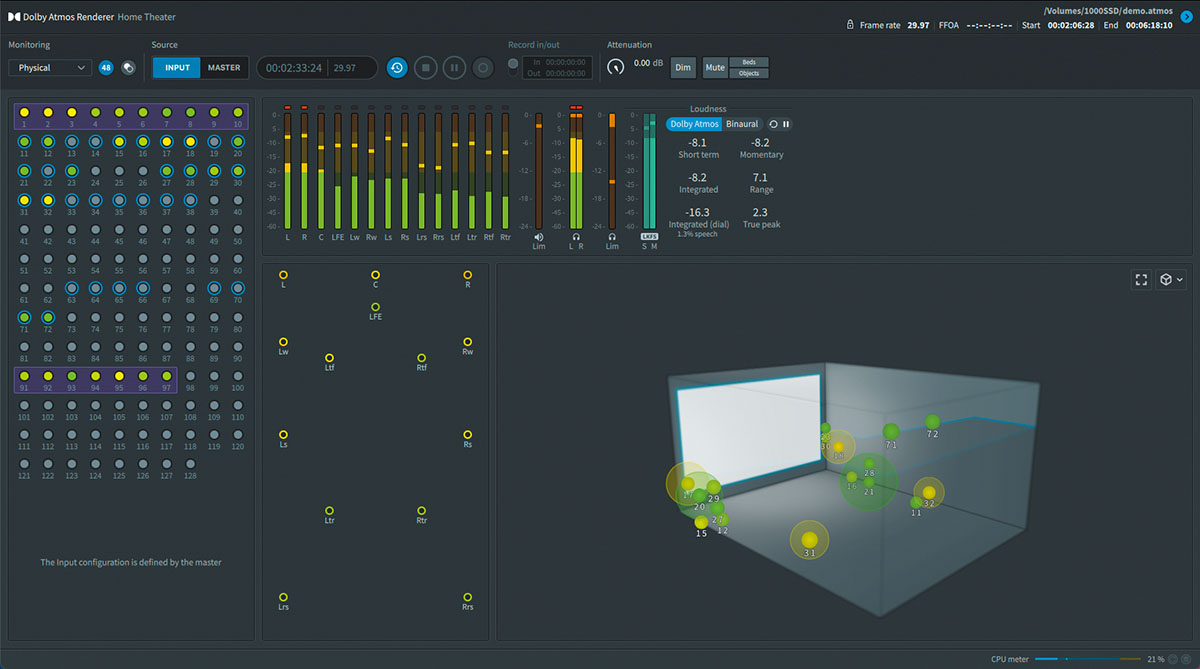Image resolution: width=1200 pixels, height=669 pixels.
Task: Open the 3D cube view dropdown
Action: pyautogui.click(x=1171, y=280)
